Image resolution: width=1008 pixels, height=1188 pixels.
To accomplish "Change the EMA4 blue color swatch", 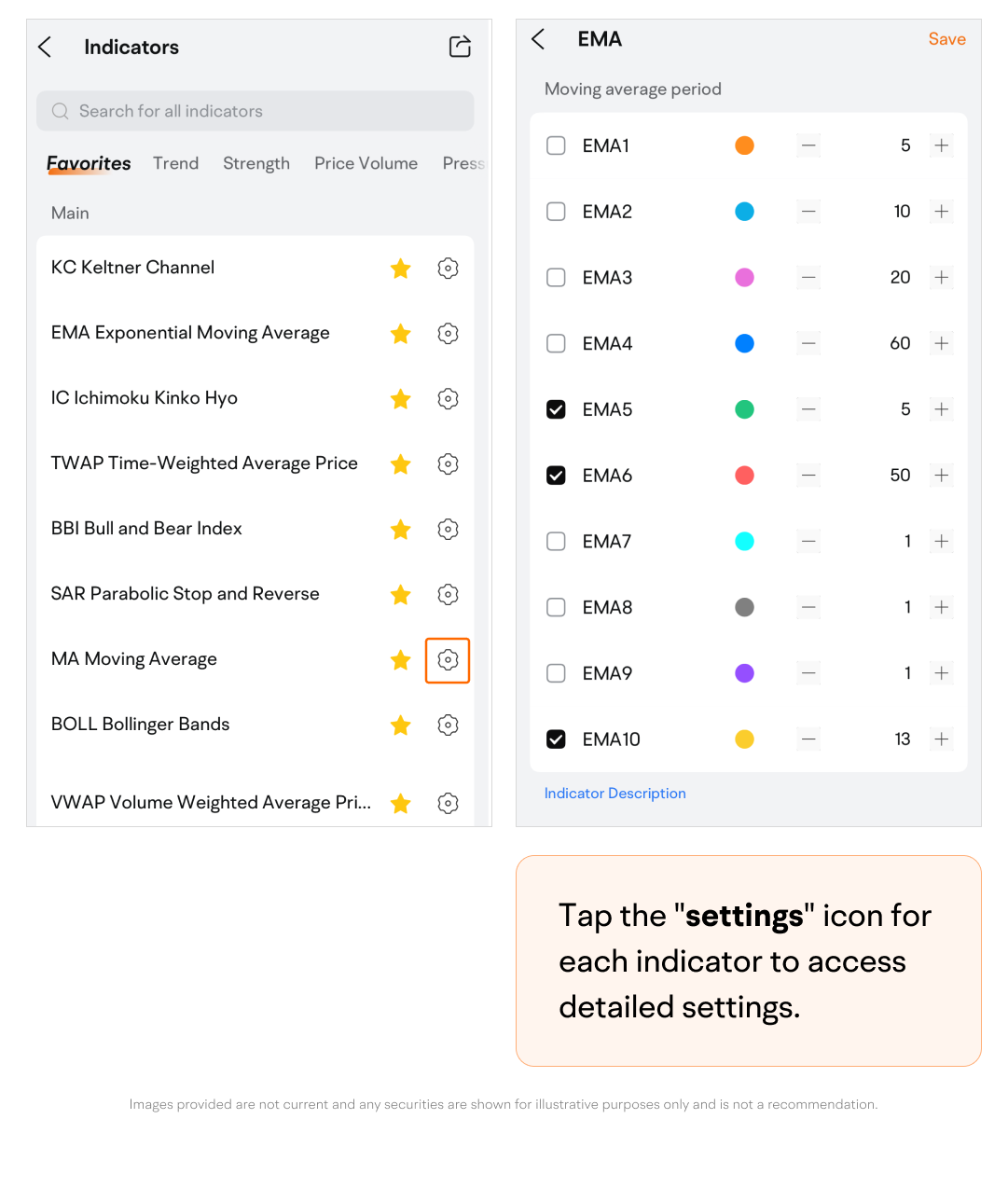I will [x=744, y=344].
